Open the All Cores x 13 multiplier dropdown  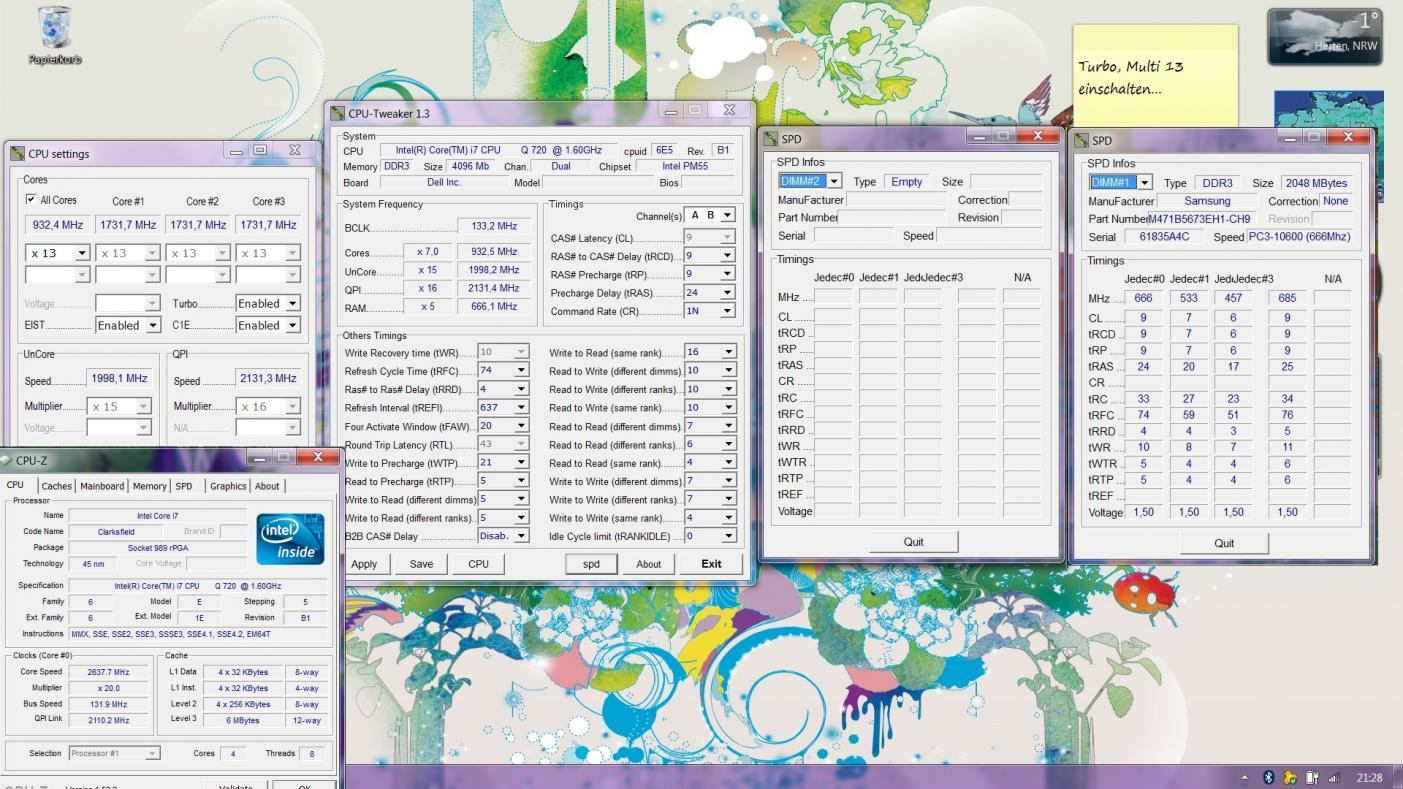pyautogui.click(x=82, y=253)
